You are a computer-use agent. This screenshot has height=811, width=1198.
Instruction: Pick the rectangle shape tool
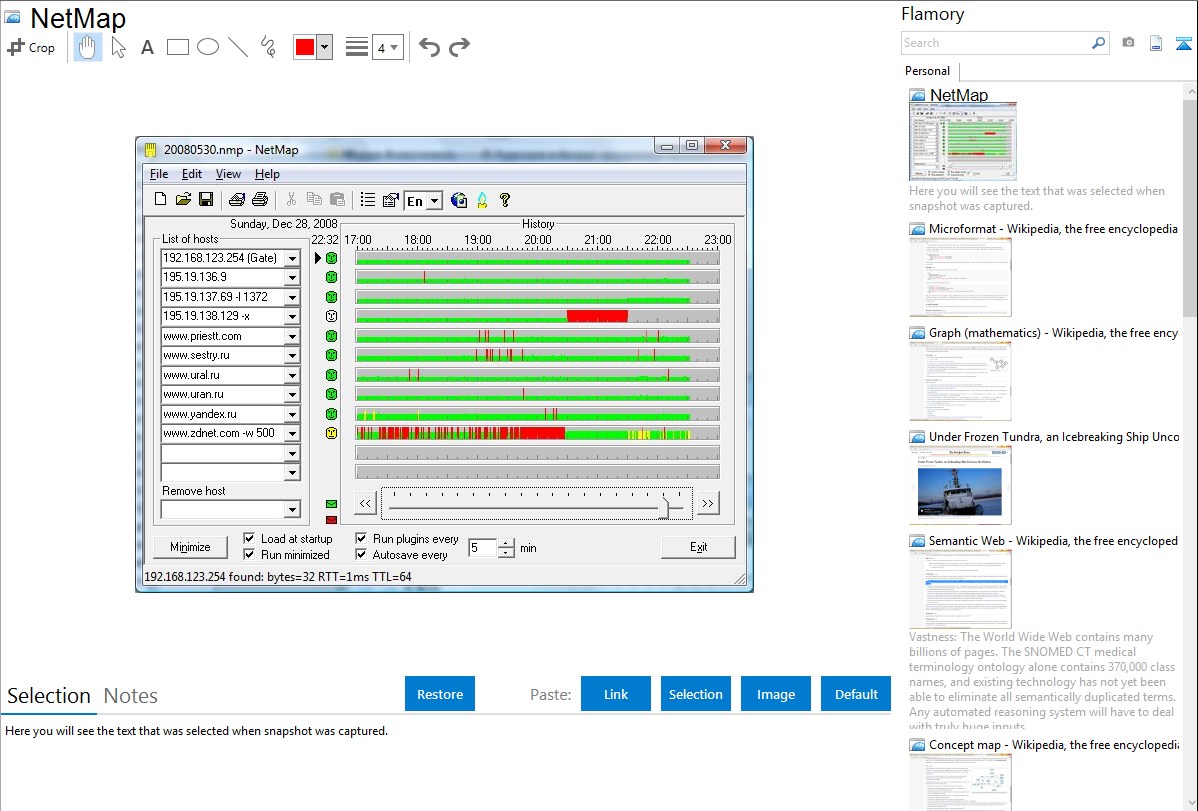[177, 47]
